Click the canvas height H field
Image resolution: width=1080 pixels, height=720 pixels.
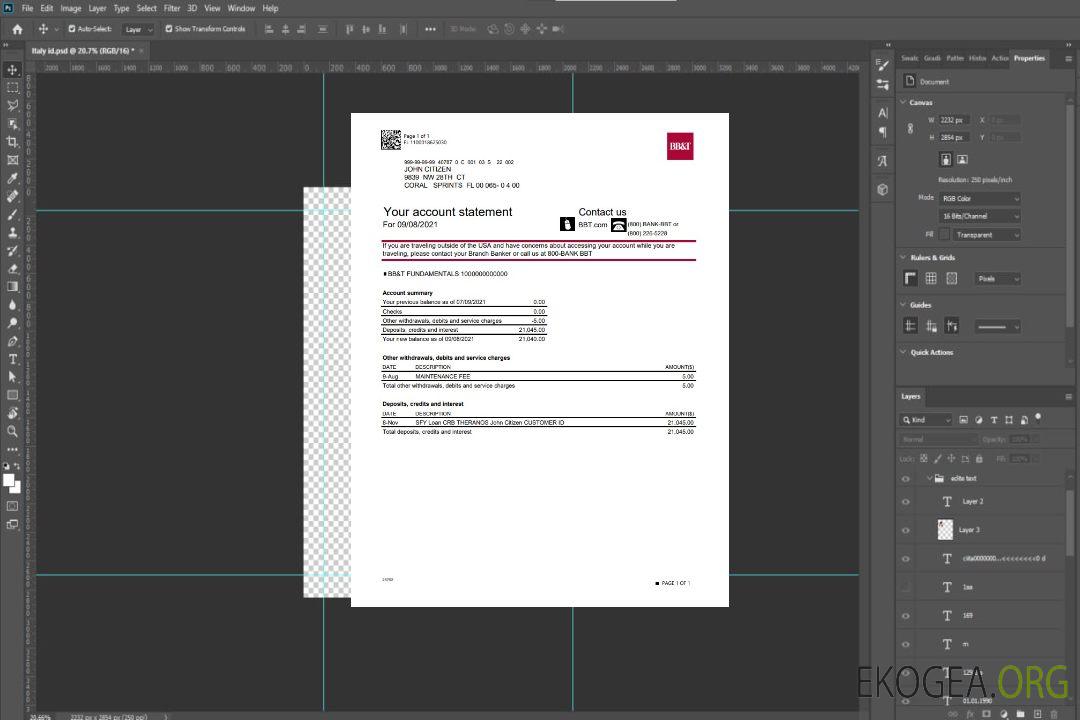pyautogui.click(x=954, y=138)
